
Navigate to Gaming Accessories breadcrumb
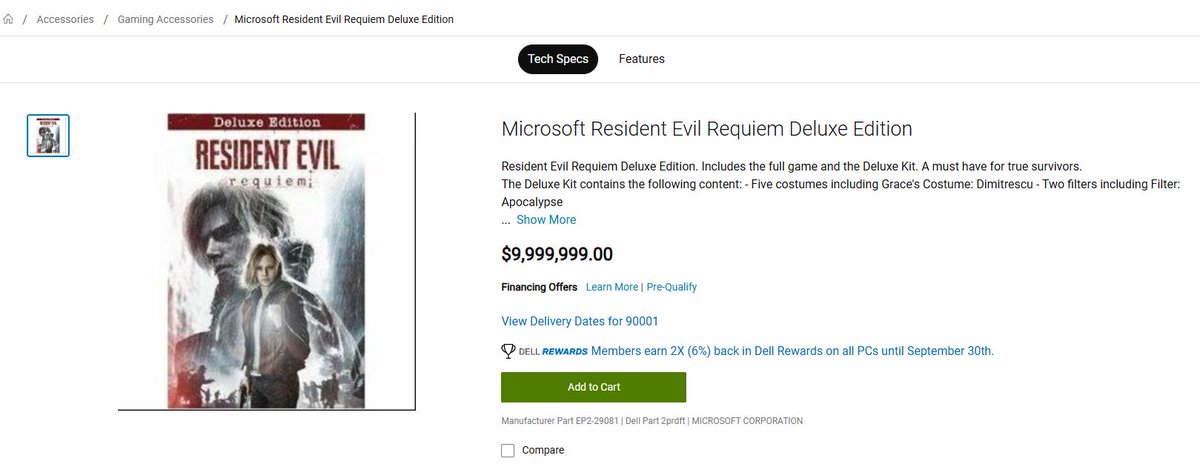165,19
